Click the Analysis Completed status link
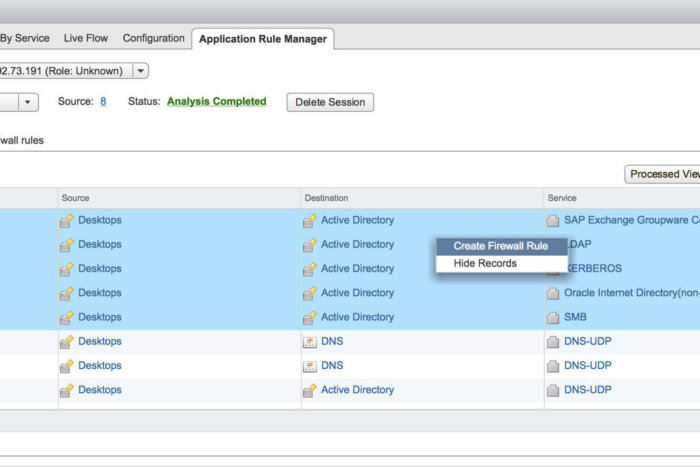Image resolution: width=700 pixels, height=467 pixels. (x=216, y=102)
